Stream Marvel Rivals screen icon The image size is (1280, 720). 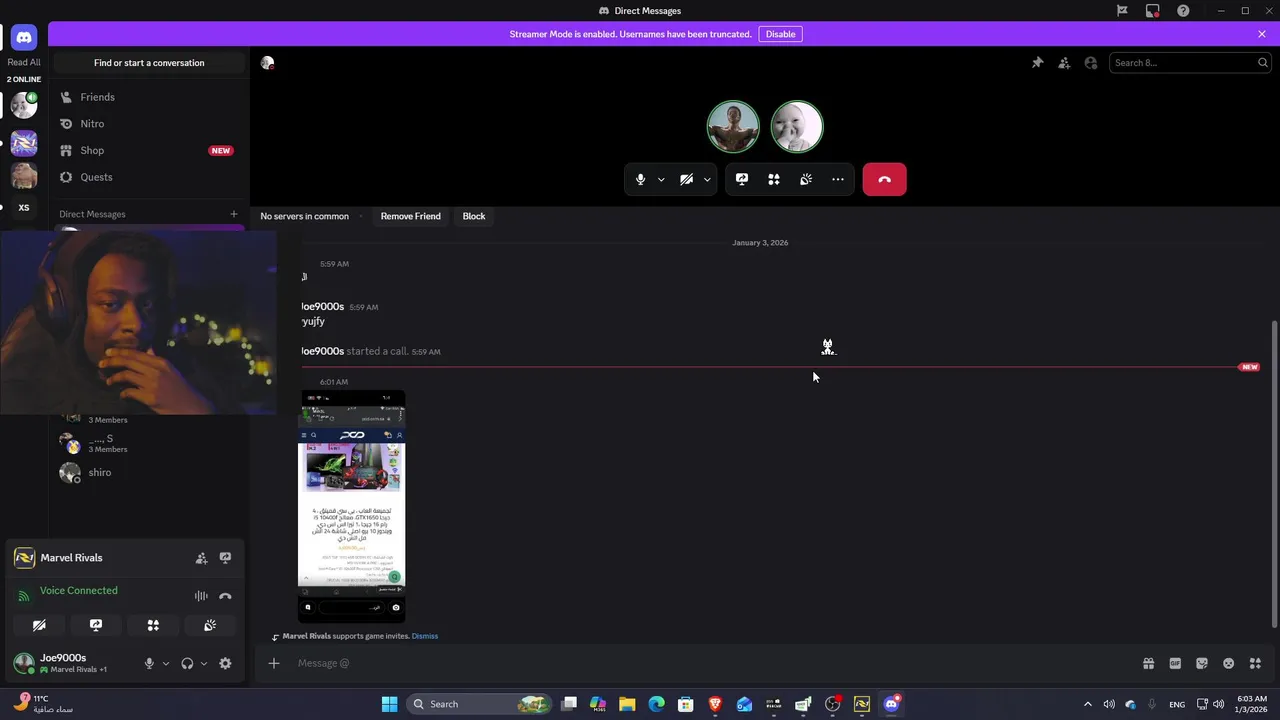(x=225, y=558)
